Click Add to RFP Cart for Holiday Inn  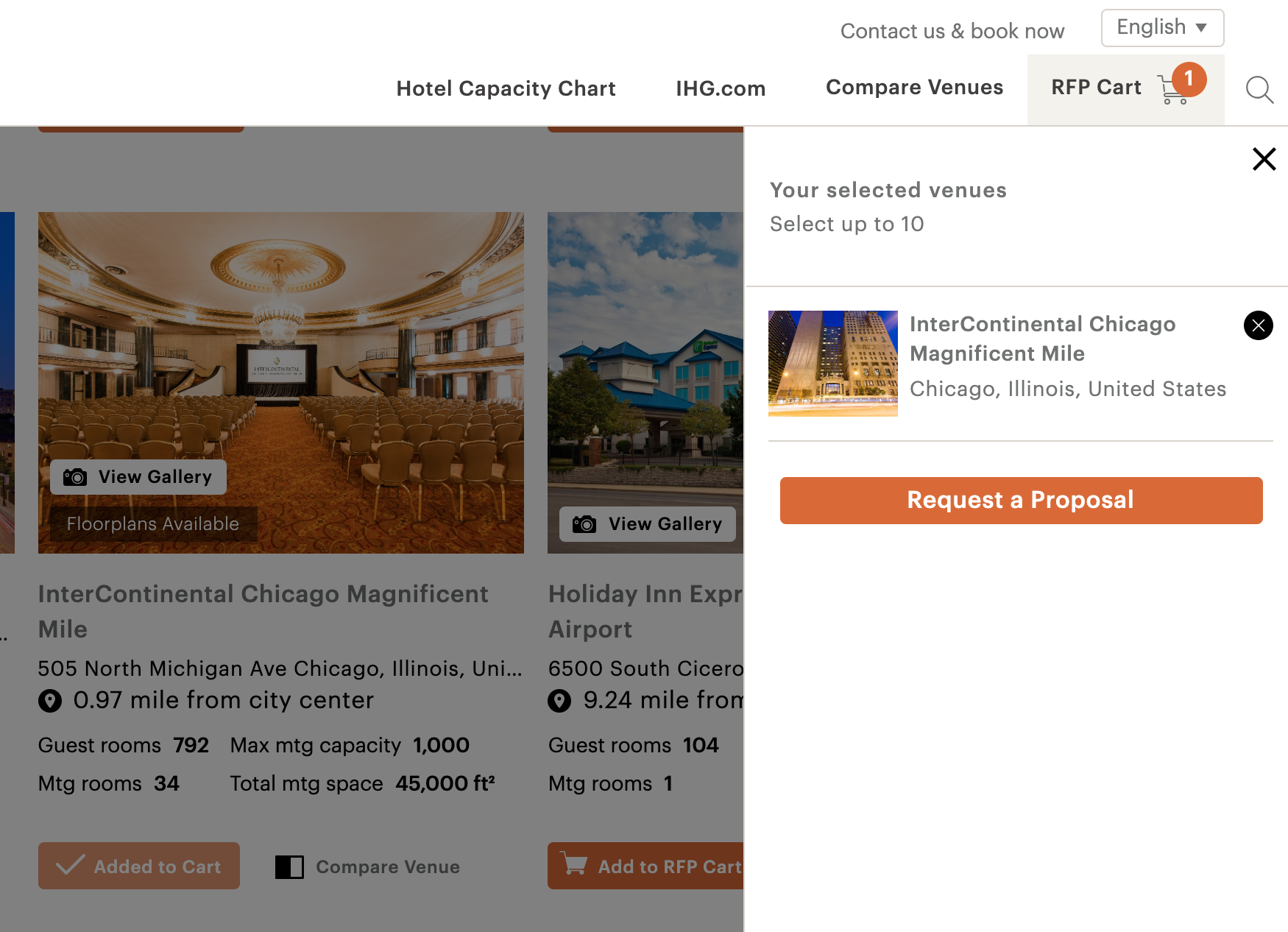645,866
